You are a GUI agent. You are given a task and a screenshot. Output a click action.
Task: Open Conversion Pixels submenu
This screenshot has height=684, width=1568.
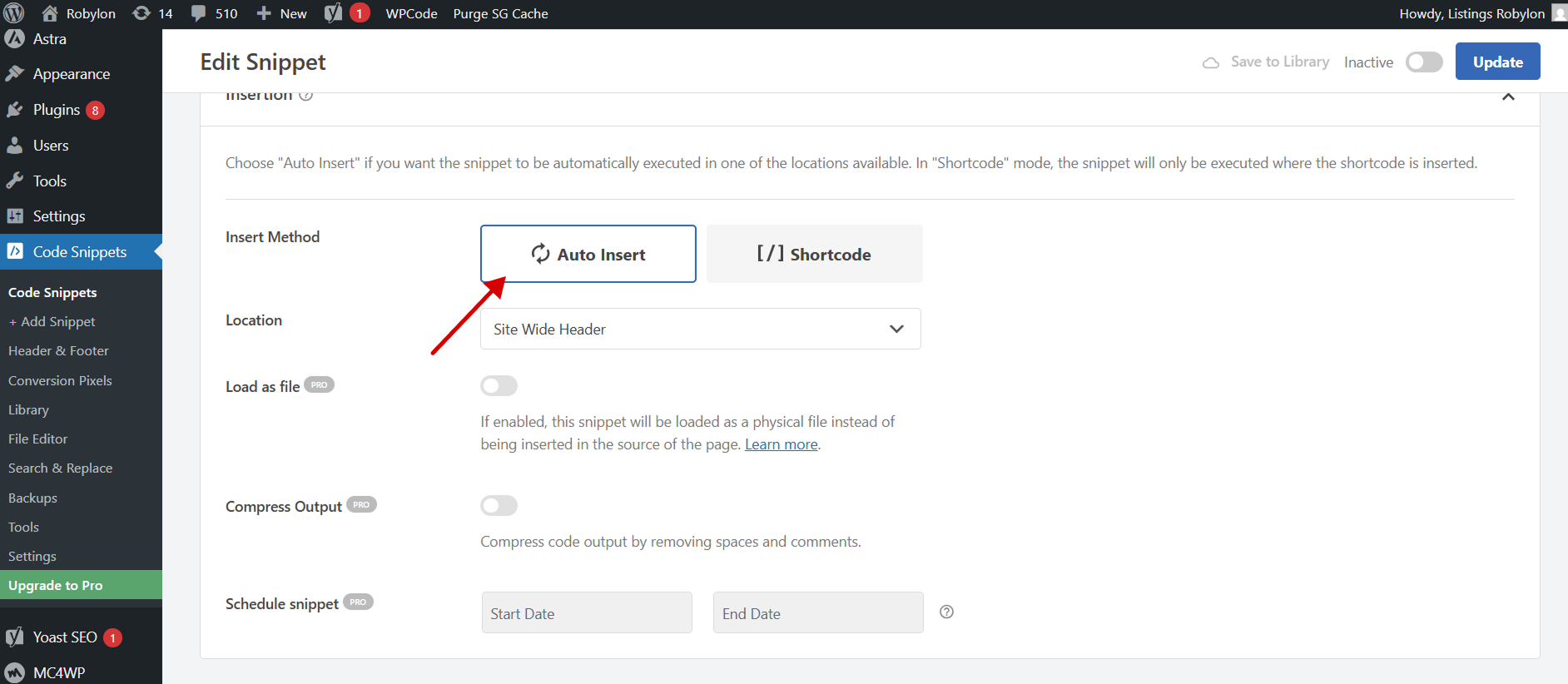(60, 380)
